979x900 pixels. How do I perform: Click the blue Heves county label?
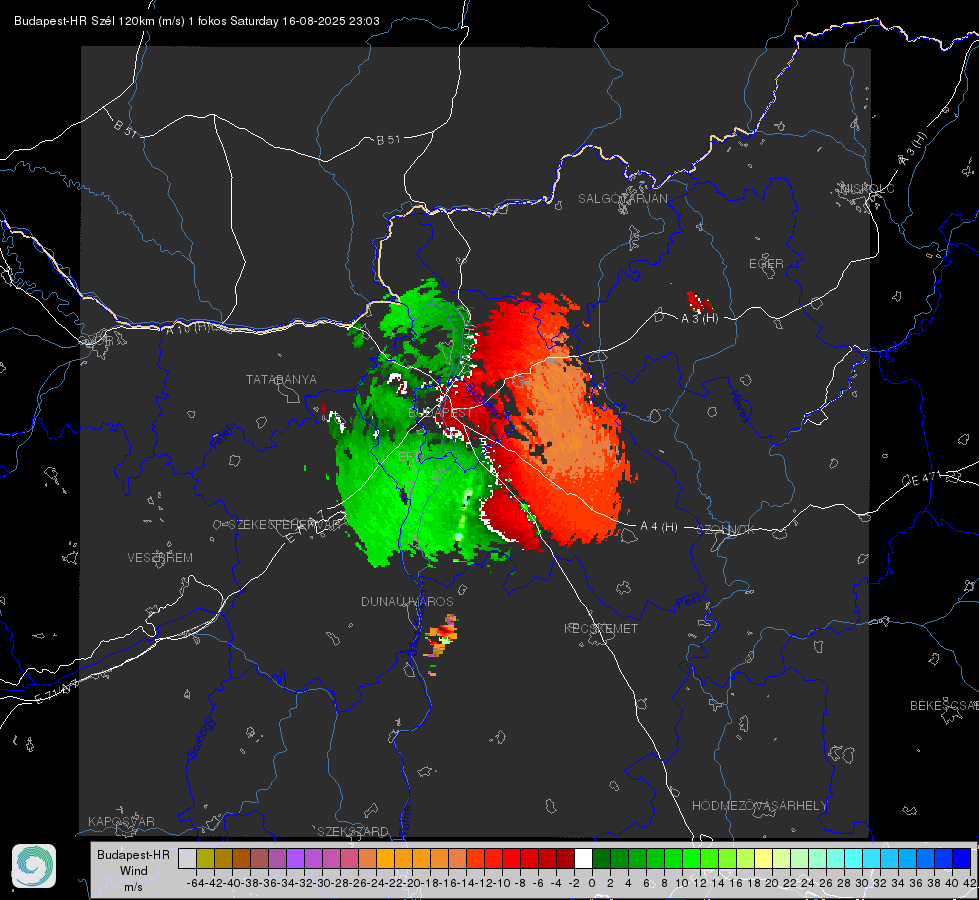(x=738, y=407)
